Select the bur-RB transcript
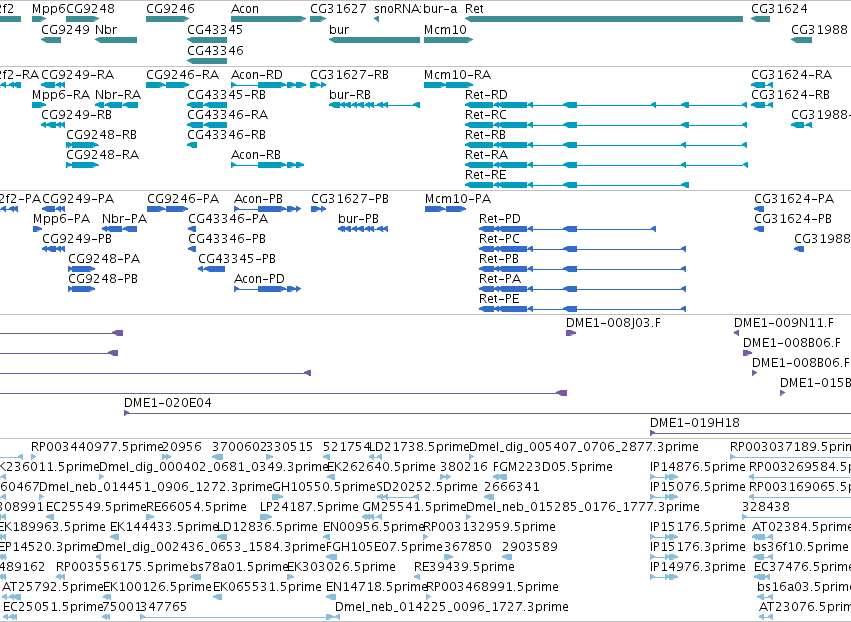Viewport: 851px width, 622px height. [x=374, y=105]
